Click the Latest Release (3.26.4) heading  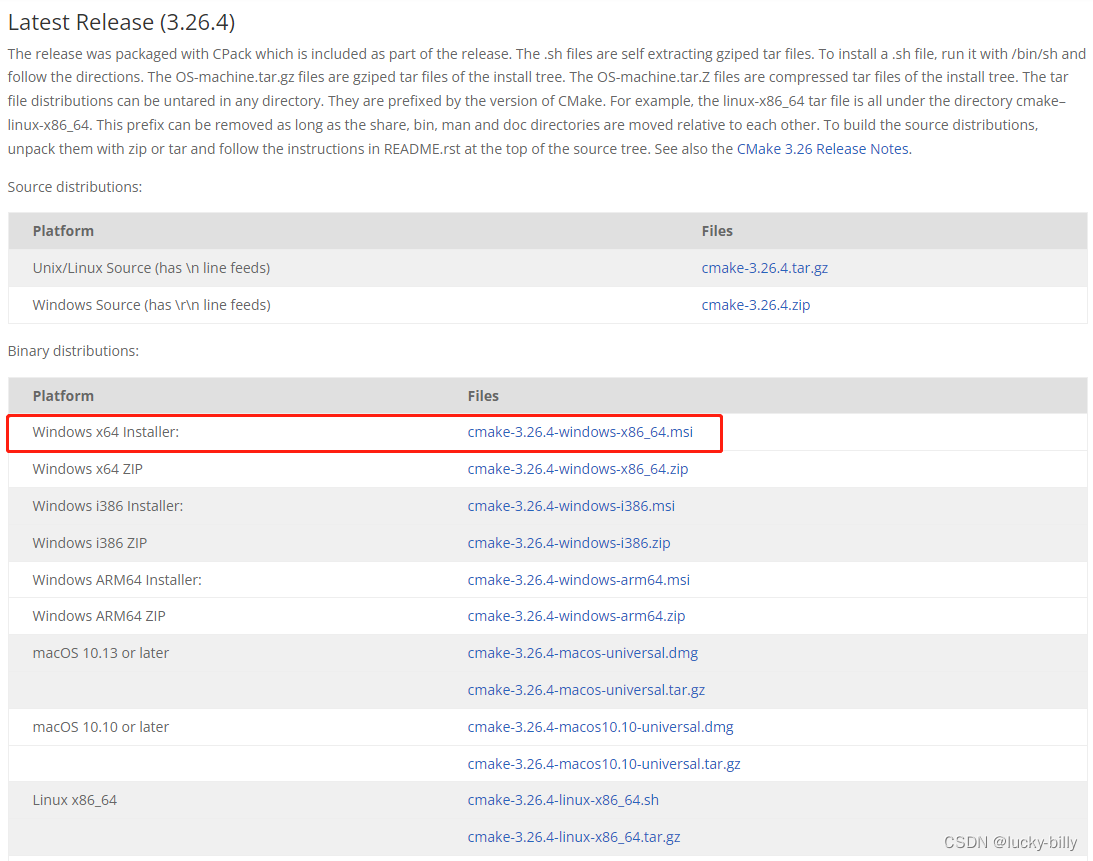pyautogui.click(x=121, y=22)
